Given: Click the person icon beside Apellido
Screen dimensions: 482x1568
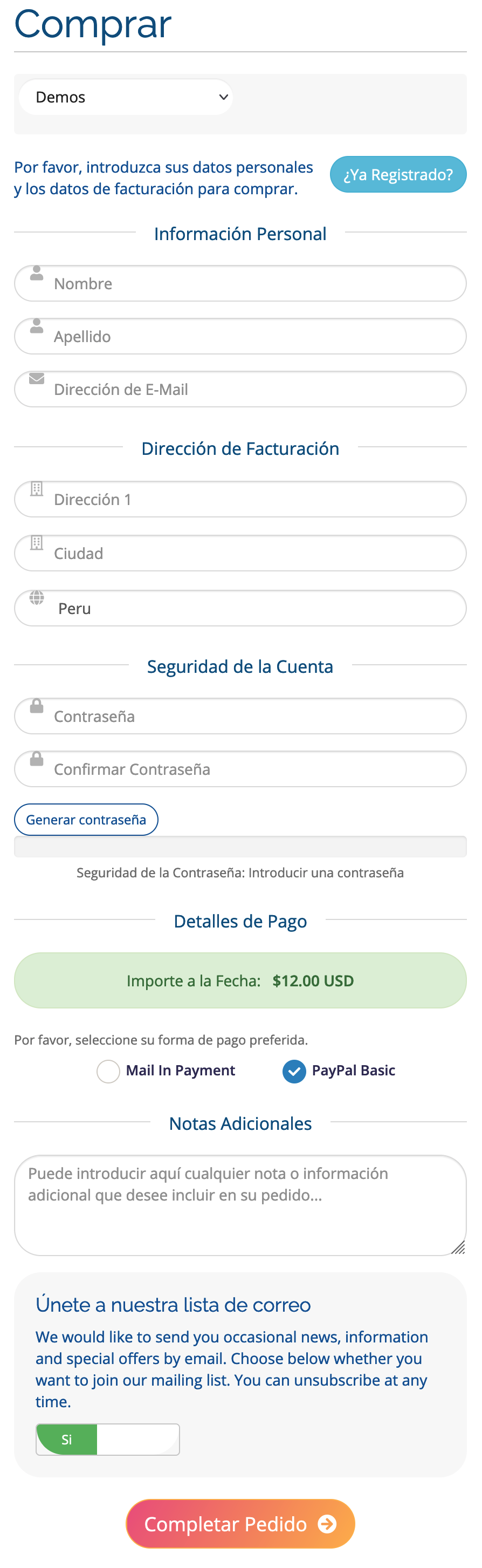Looking at the screenshot, I should (x=37, y=326).
